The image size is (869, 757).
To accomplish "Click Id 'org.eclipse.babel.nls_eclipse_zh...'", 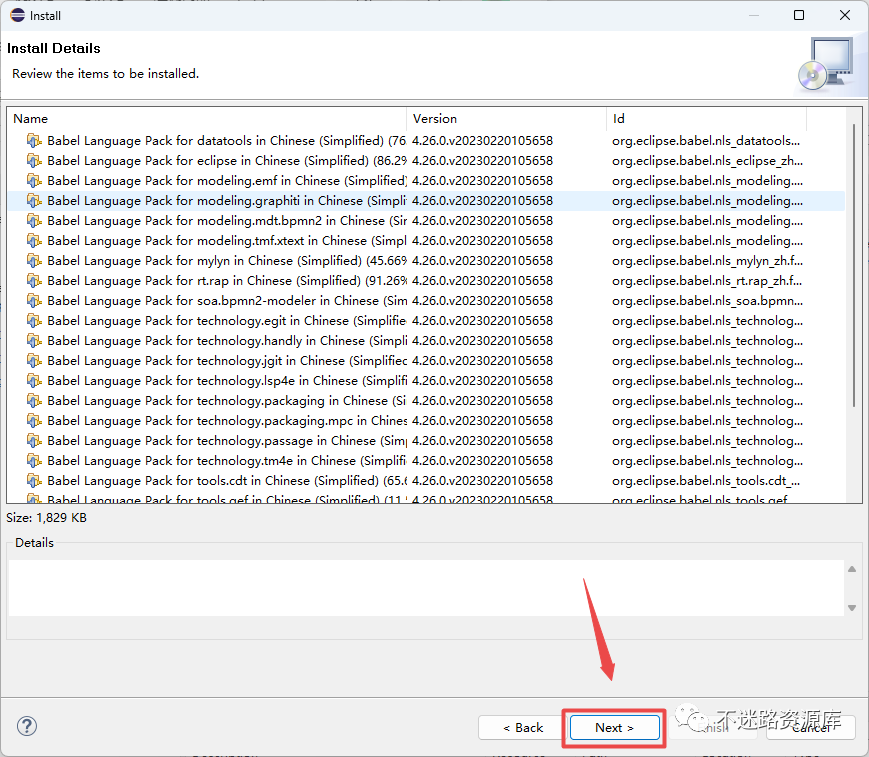I will pos(707,161).
